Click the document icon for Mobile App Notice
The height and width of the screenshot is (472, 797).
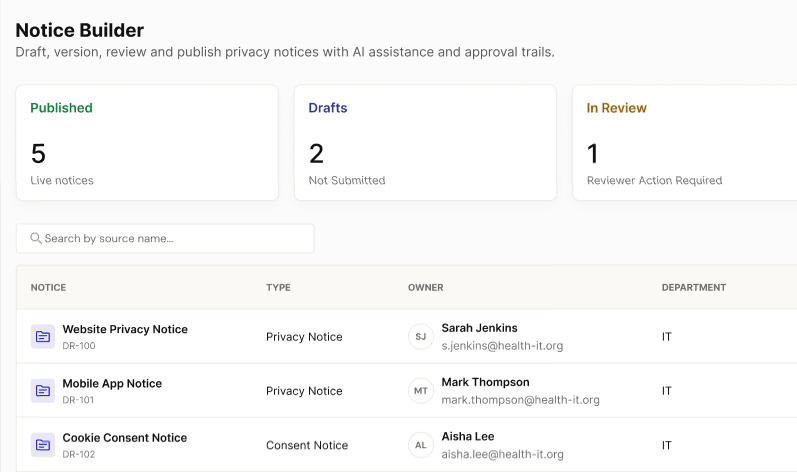coord(43,391)
